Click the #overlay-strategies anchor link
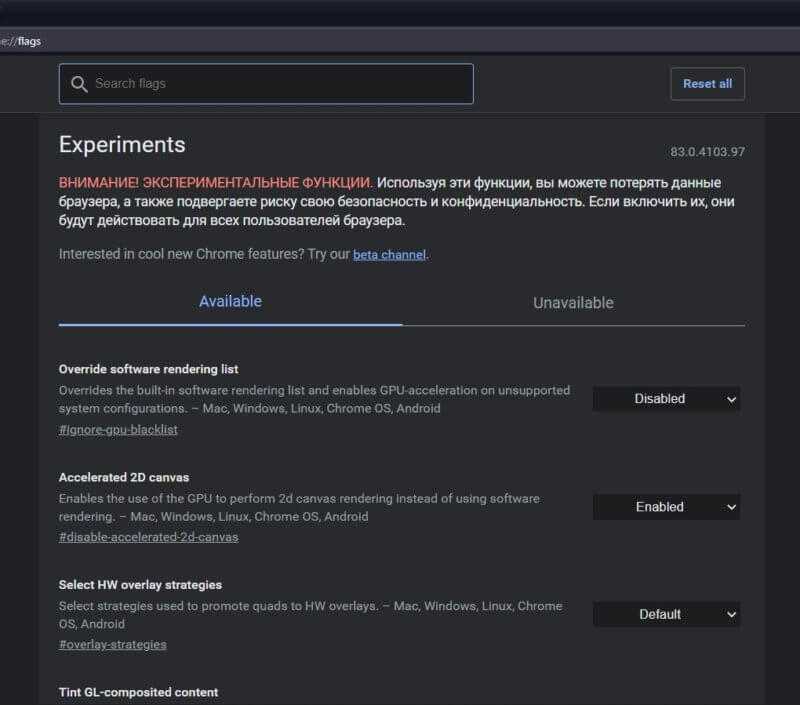This screenshot has height=705, width=800. pyautogui.click(x=113, y=645)
